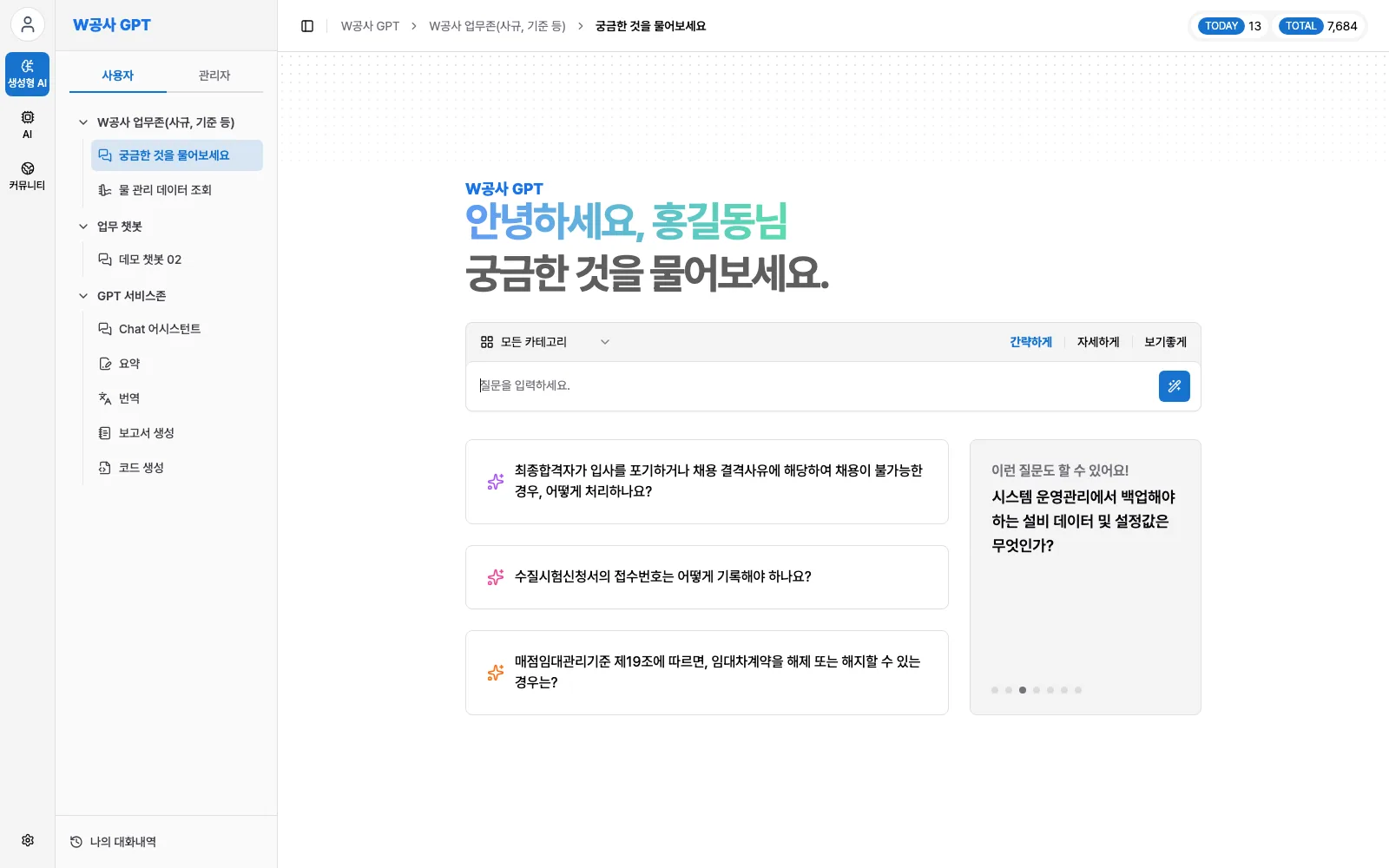Click sparkle icon on 매점임대관리기준 question card
This screenshot has height=868, width=1389.
click(496, 673)
